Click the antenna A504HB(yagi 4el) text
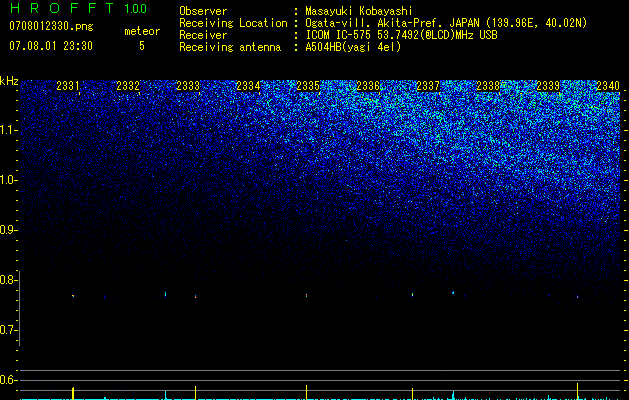629x400 pixels. pos(353,47)
